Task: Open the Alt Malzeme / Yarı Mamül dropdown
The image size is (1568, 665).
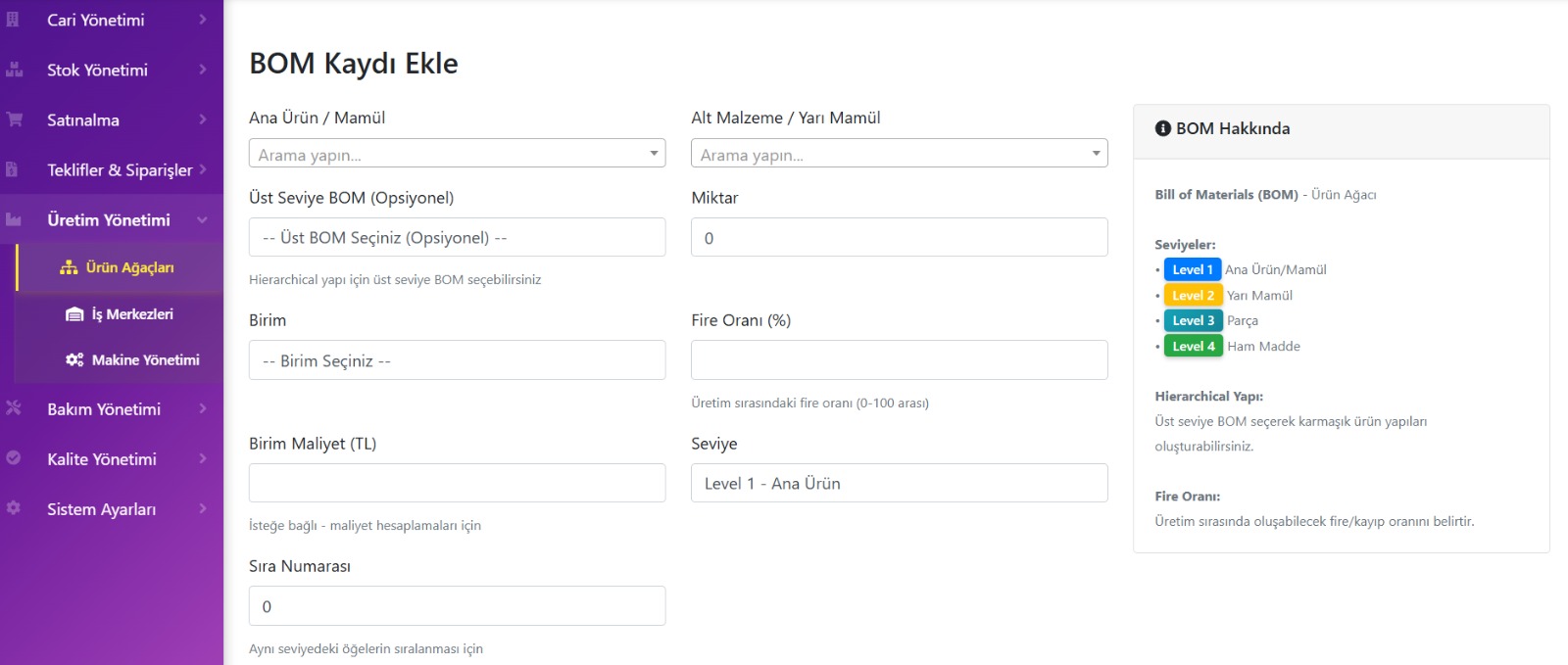Action: click(x=899, y=154)
